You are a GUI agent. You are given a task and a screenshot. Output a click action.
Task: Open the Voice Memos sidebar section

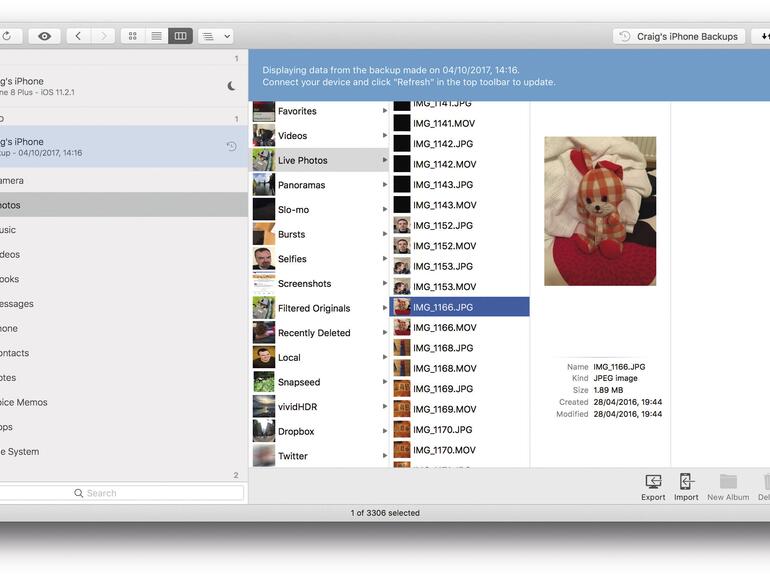(124, 402)
